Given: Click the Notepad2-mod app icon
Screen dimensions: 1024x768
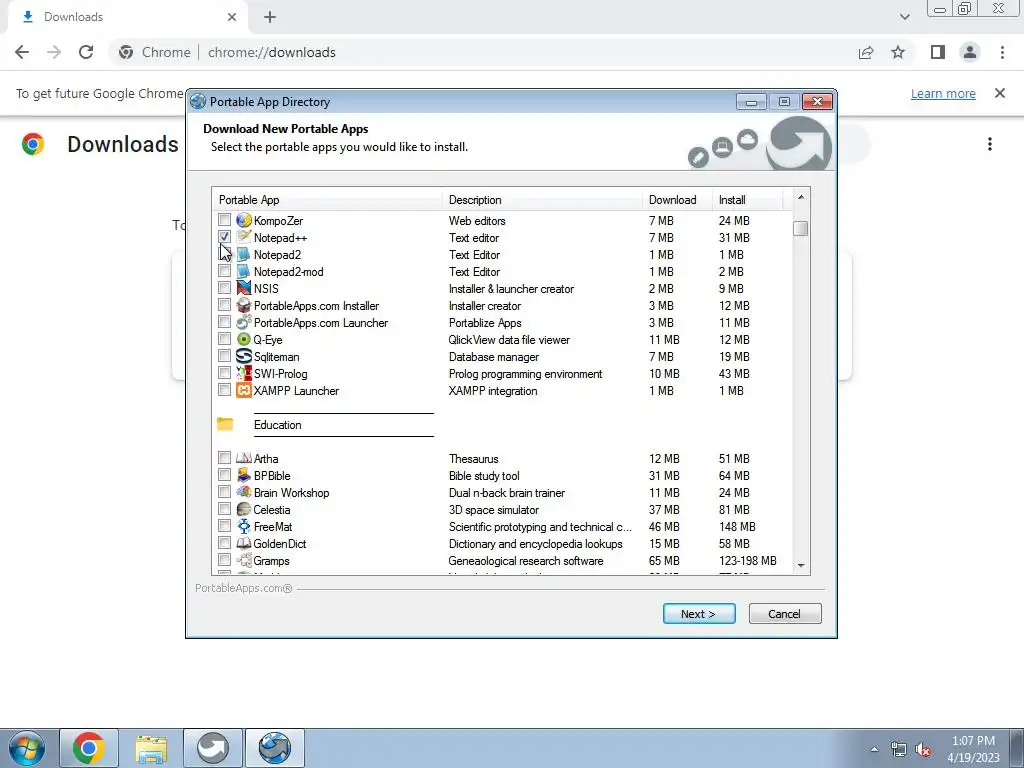Looking at the screenshot, I should [x=244, y=271].
